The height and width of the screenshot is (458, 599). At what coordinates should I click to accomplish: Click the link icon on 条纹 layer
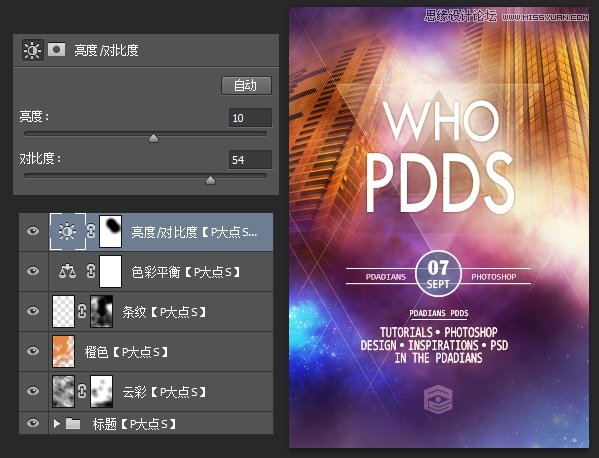coord(82,311)
